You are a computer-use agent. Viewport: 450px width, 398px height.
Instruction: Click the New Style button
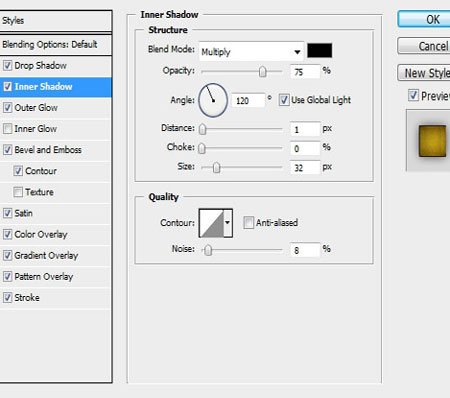[424, 73]
